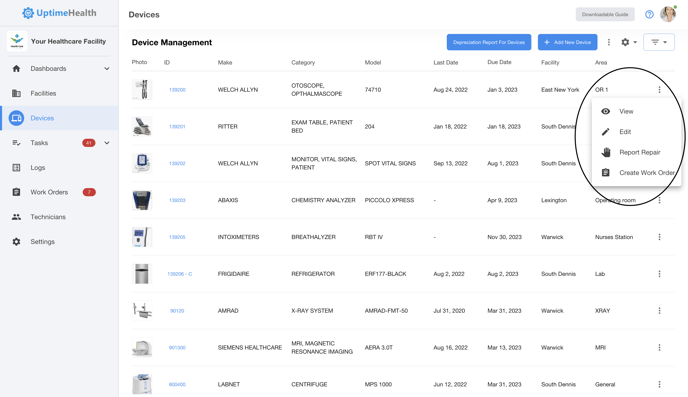This screenshot has width=688, height=397.
Task: Click the Nov 30, 2023 due date
Action: pyautogui.click(x=505, y=237)
